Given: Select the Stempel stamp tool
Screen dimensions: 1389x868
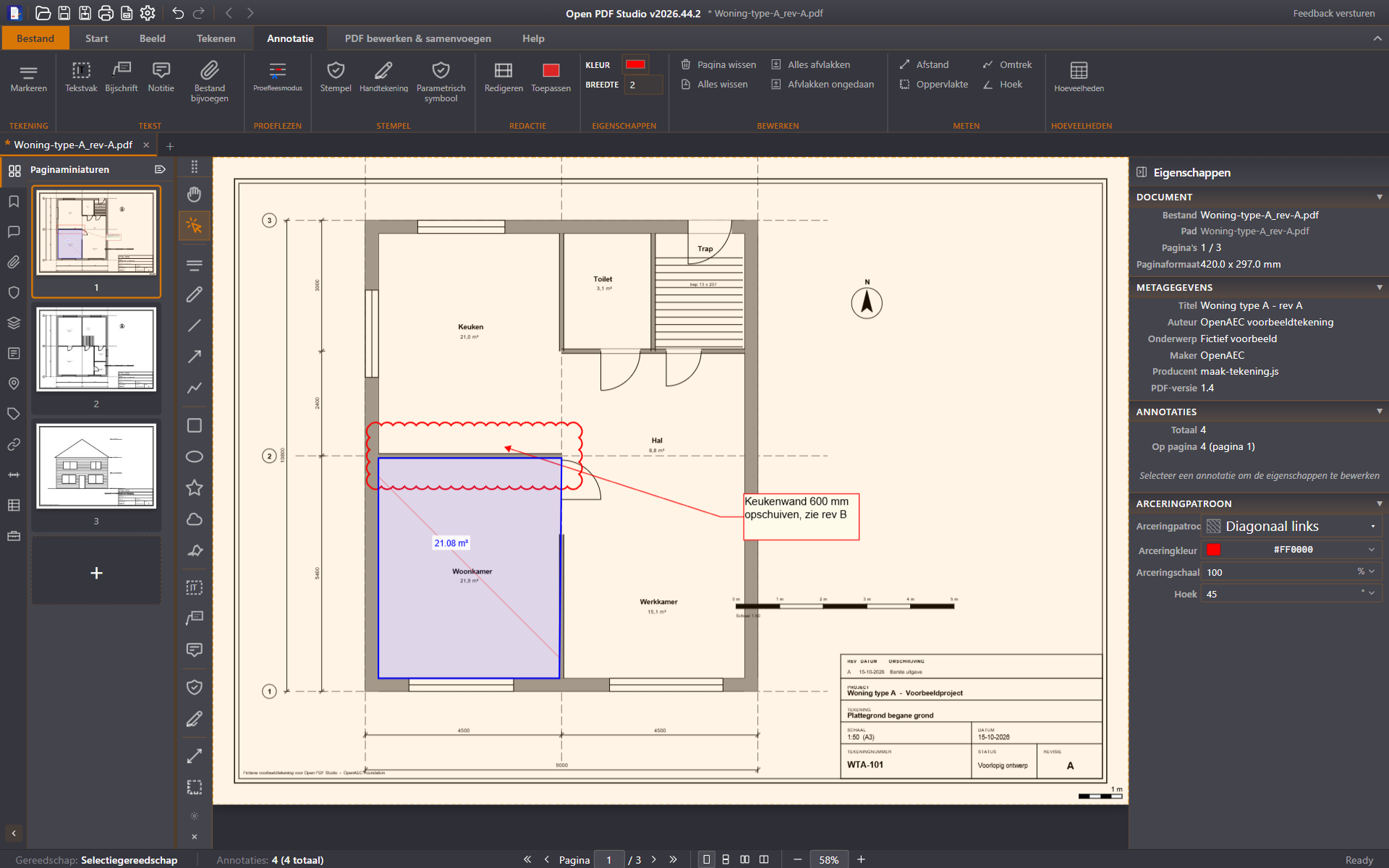Looking at the screenshot, I should (x=336, y=77).
